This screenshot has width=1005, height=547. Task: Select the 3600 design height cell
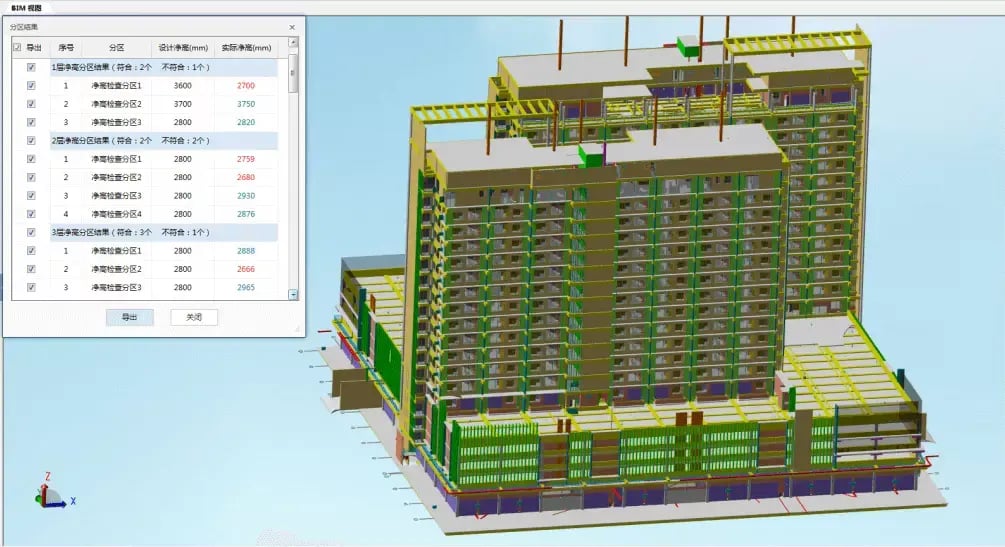click(x=182, y=86)
